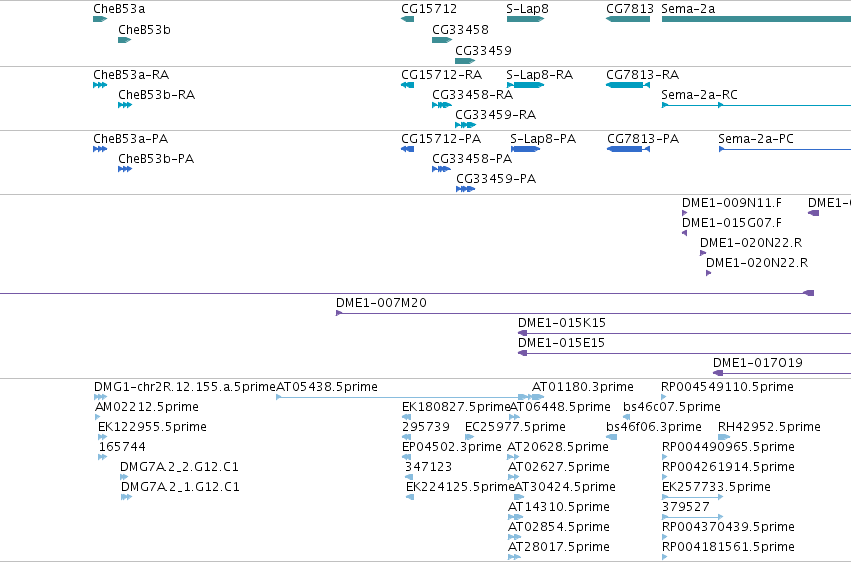Image resolution: width=851 pixels, height=562 pixels.
Task: Select the S-Lap8-RA transcript label
Action: (x=539, y=75)
